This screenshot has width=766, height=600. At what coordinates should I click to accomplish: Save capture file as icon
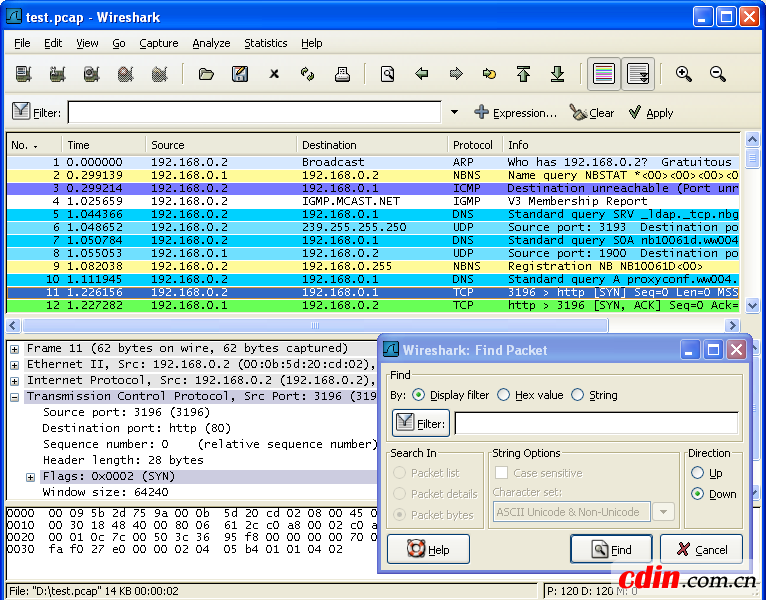pyautogui.click(x=240, y=74)
